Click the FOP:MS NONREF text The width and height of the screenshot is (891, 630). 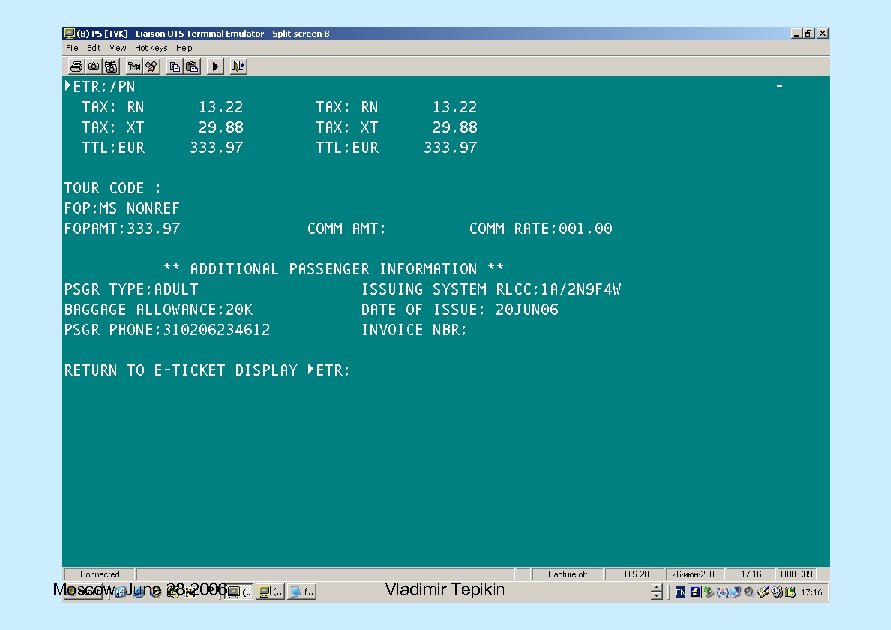[x=122, y=208]
